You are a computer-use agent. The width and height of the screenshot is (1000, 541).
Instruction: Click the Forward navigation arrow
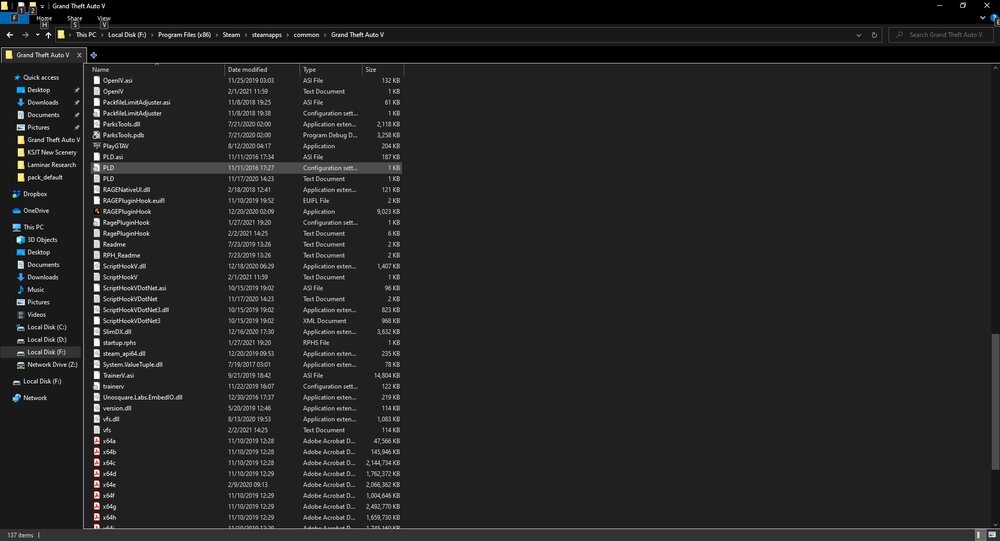25,35
